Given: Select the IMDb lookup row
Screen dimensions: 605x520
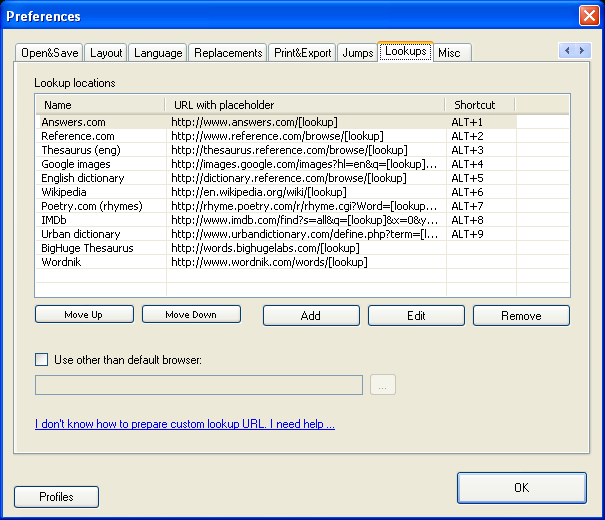Looking at the screenshot, I should click(x=302, y=220).
